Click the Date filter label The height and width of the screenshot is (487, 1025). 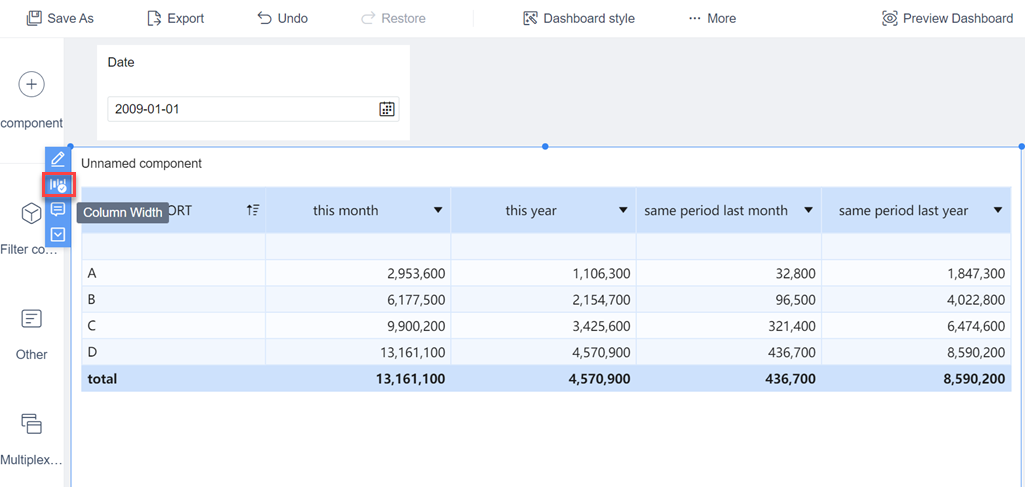tap(121, 63)
